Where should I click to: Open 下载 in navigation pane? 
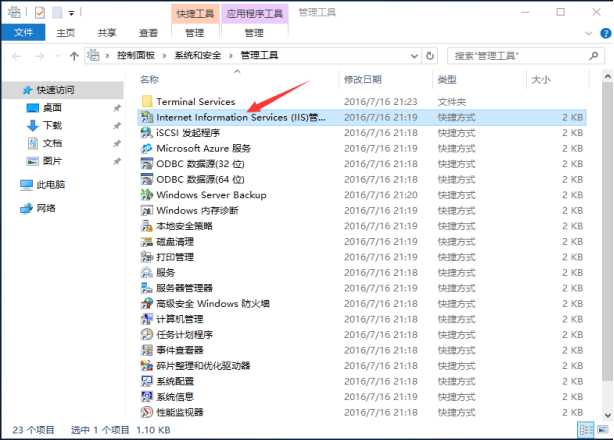[x=52, y=125]
